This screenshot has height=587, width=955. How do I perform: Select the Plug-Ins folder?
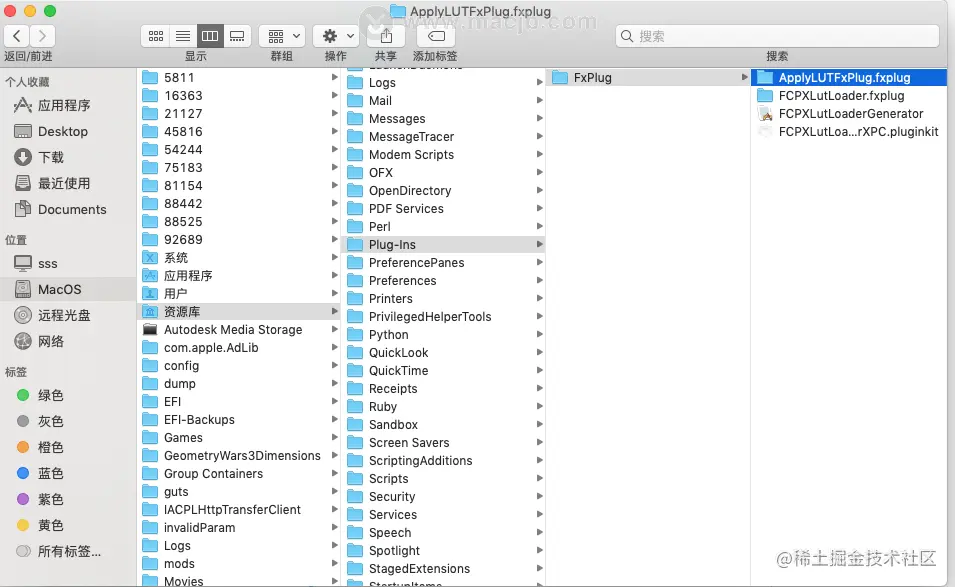pos(445,245)
